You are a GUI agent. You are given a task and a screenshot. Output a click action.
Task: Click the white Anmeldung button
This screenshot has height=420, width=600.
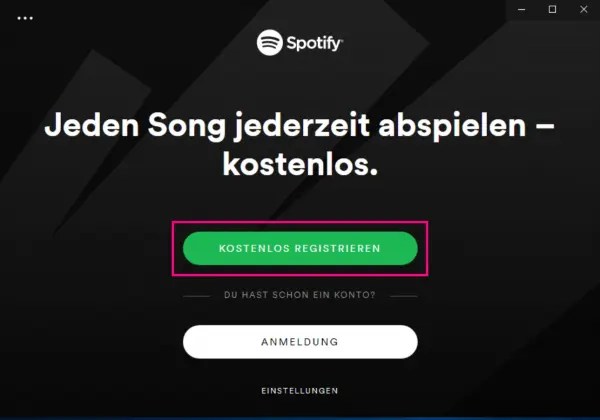click(300, 342)
